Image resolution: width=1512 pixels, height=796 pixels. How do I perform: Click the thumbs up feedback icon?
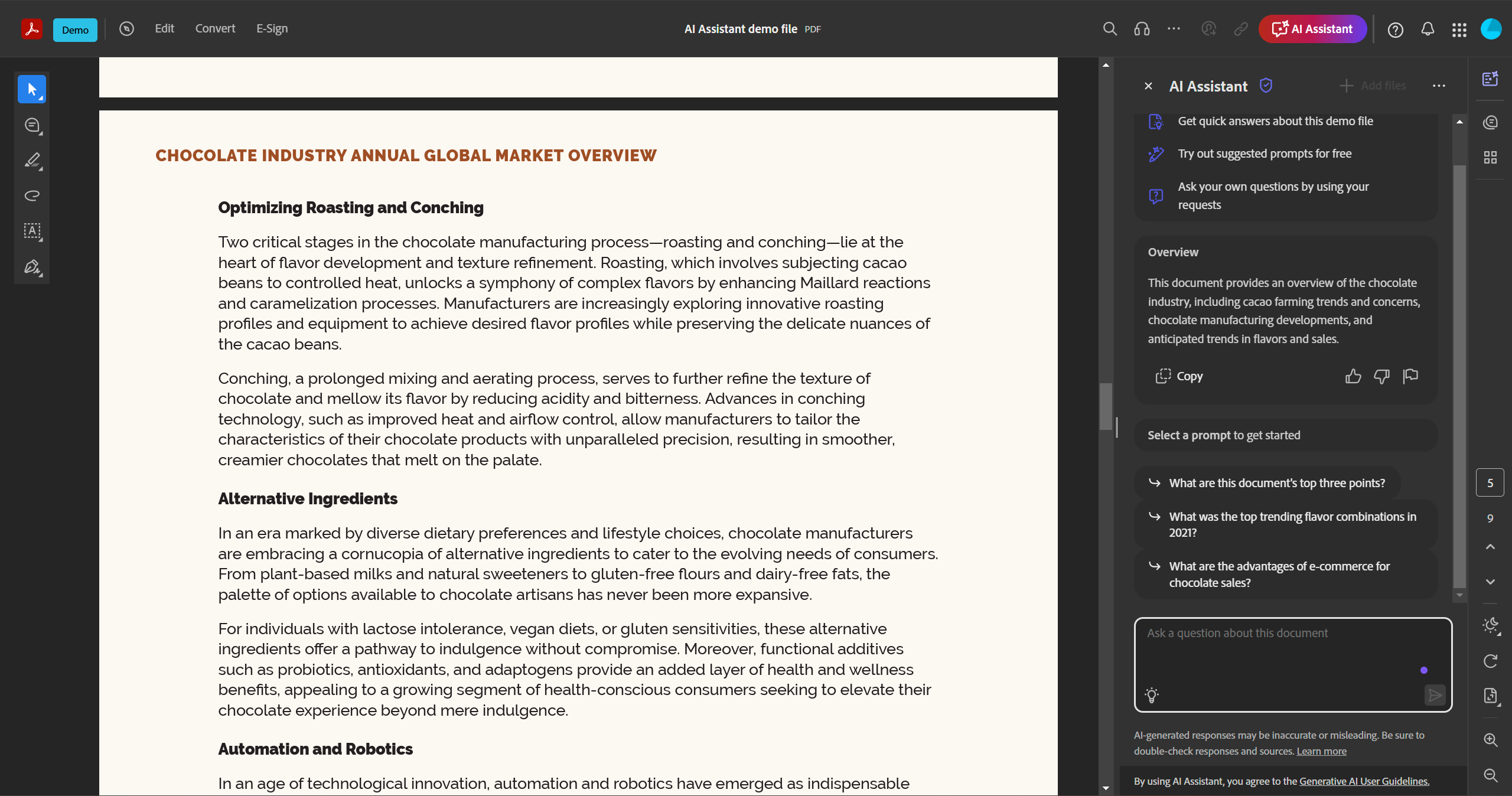pos(1353,376)
